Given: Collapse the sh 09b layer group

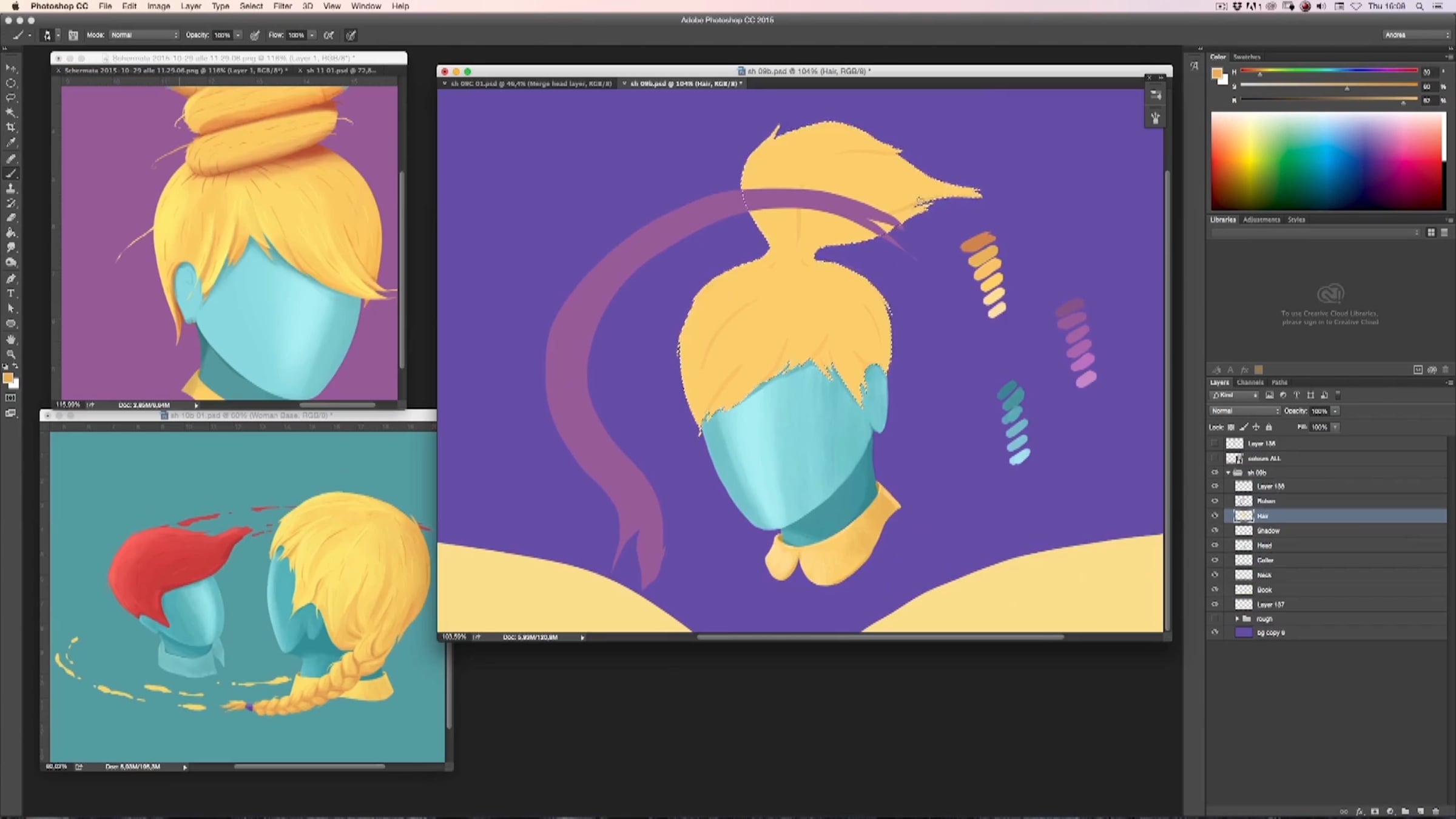Looking at the screenshot, I should 1228,473.
